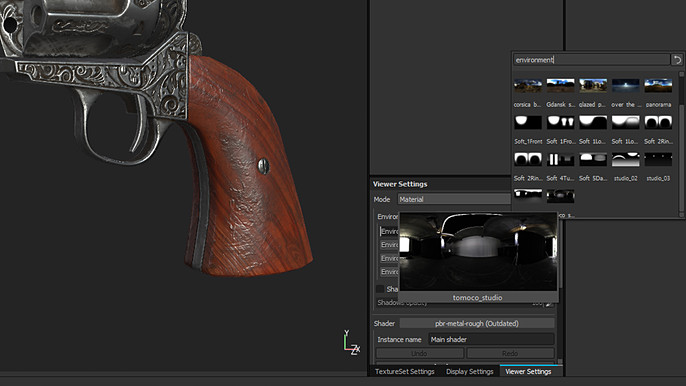Click the Redo button
The width and height of the screenshot is (686, 386).
coord(510,353)
